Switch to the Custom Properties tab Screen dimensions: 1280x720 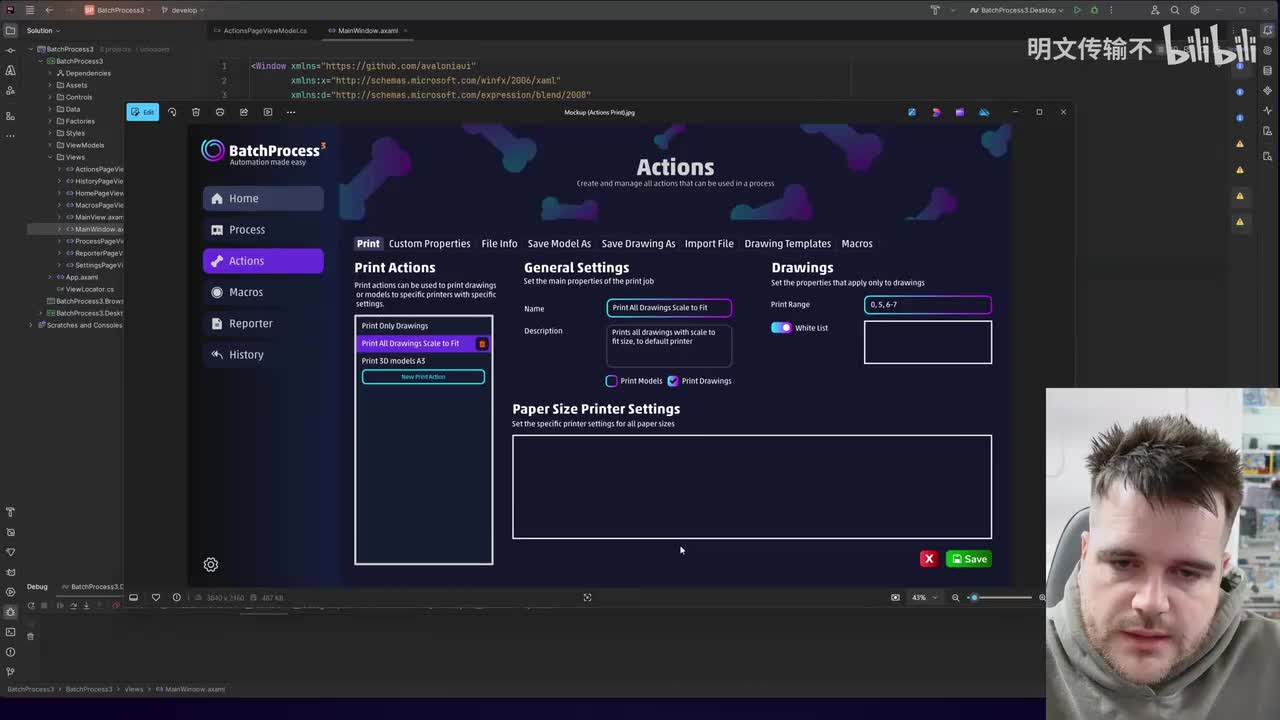coord(429,244)
